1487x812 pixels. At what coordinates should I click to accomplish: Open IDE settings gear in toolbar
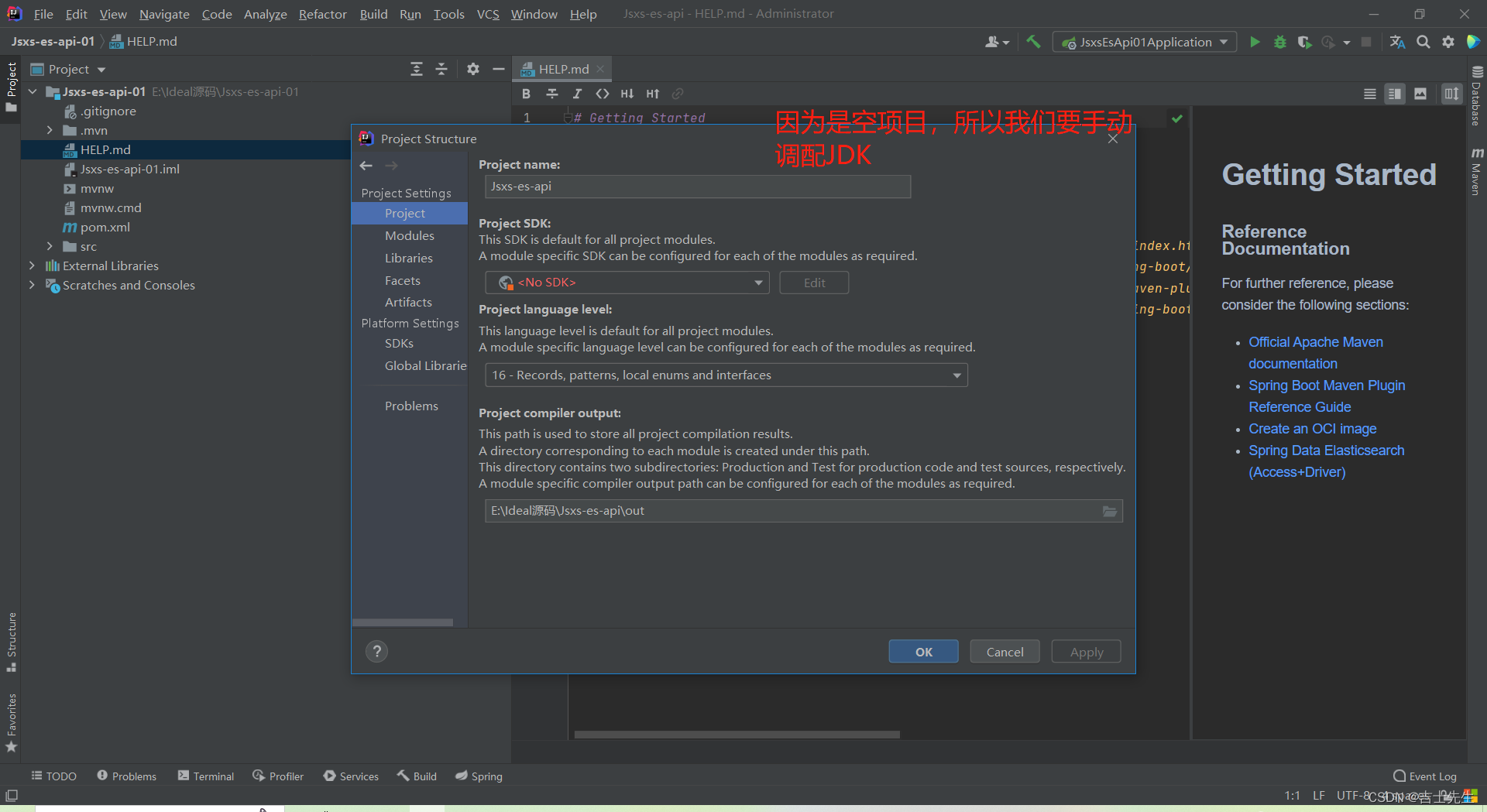coord(1448,42)
